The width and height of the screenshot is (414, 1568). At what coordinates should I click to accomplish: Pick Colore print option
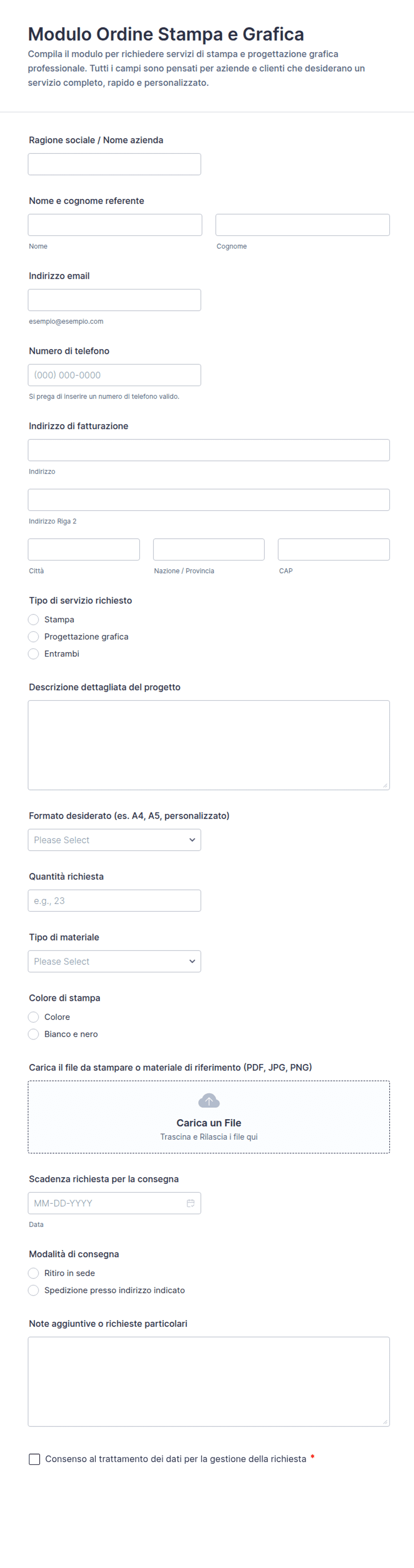coord(33,1017)
